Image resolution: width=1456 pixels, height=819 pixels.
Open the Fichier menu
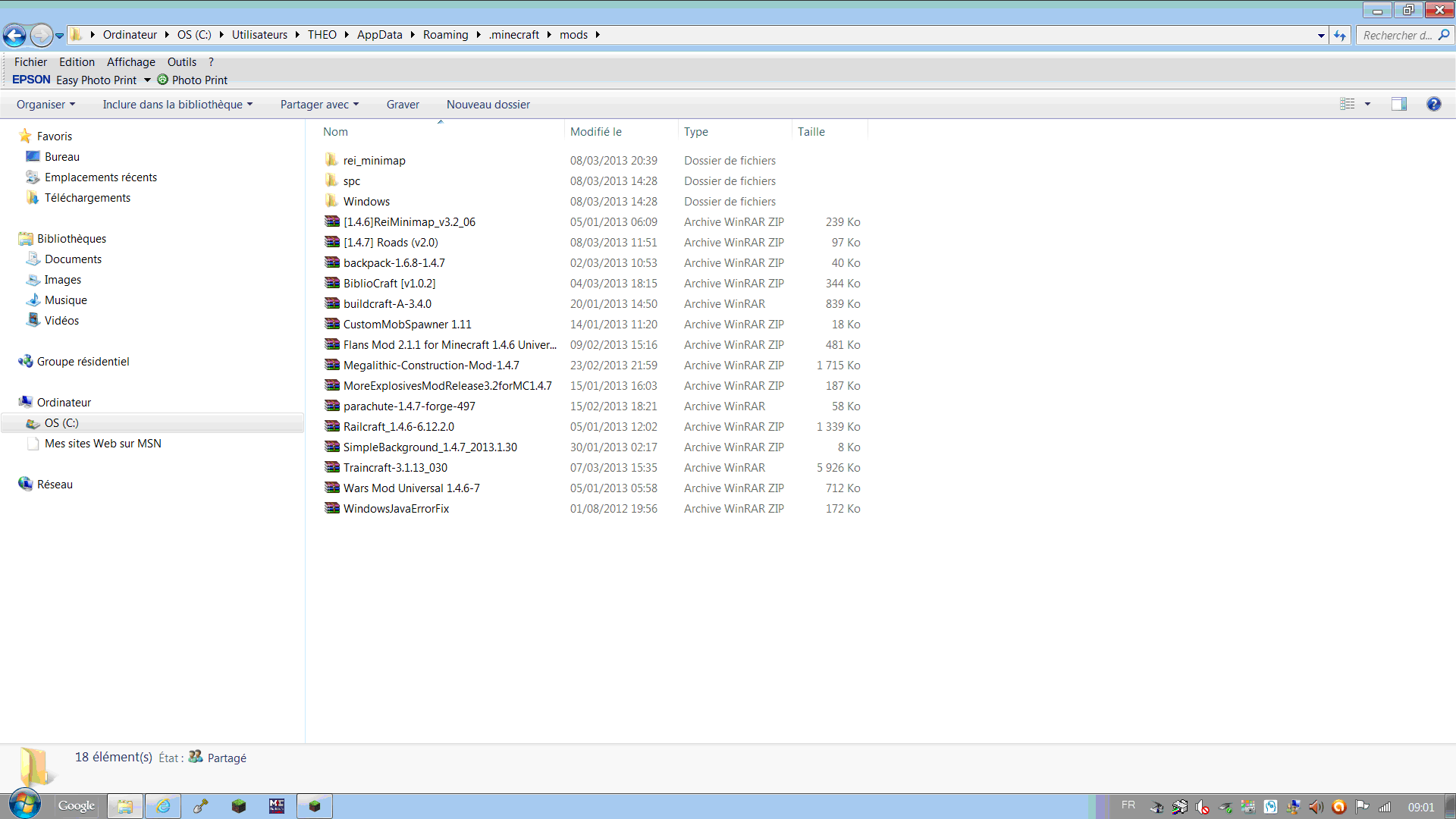tap(30, 61)
